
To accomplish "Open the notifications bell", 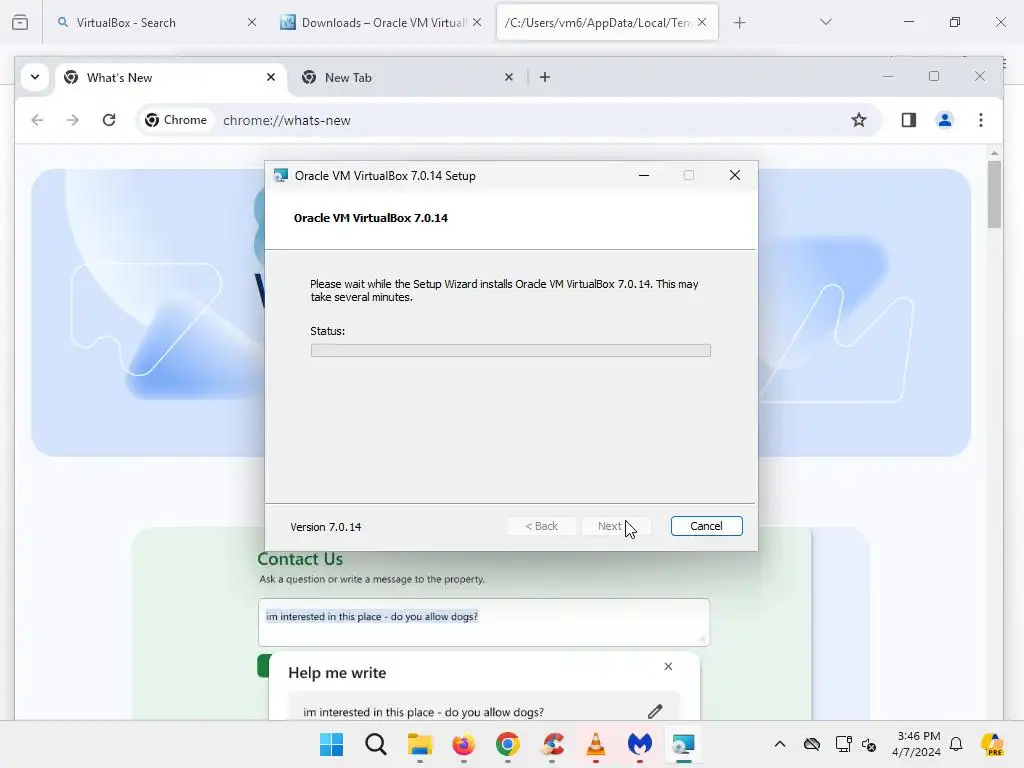I will pos(956,744).
